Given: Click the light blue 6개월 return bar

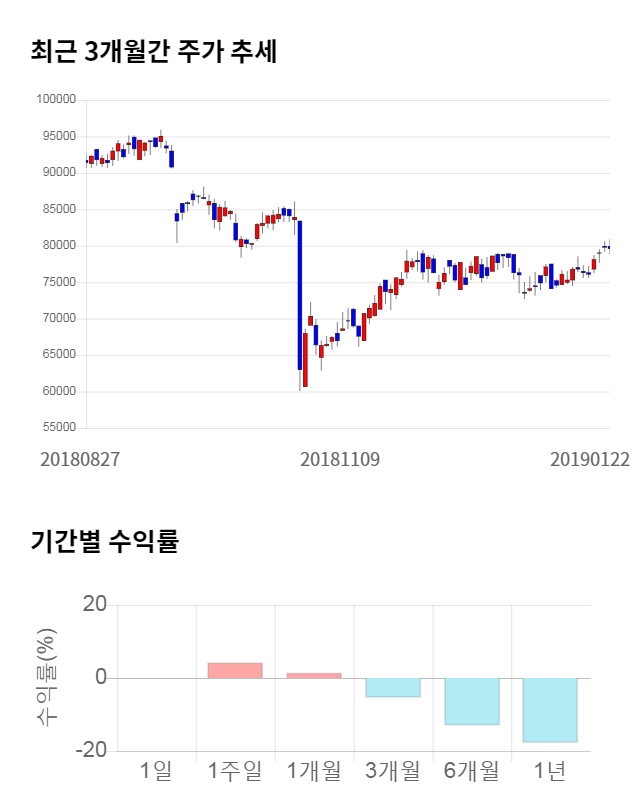Looking at the screenshot, I should click(x=472, y=701).
